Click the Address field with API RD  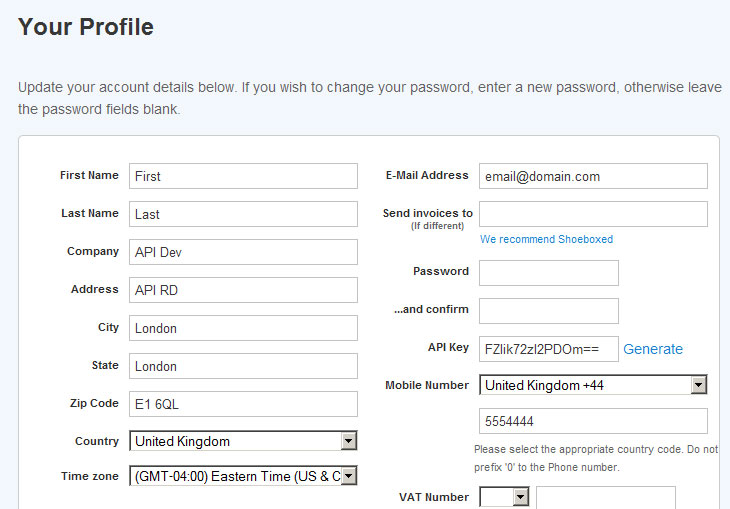[243, 290]
